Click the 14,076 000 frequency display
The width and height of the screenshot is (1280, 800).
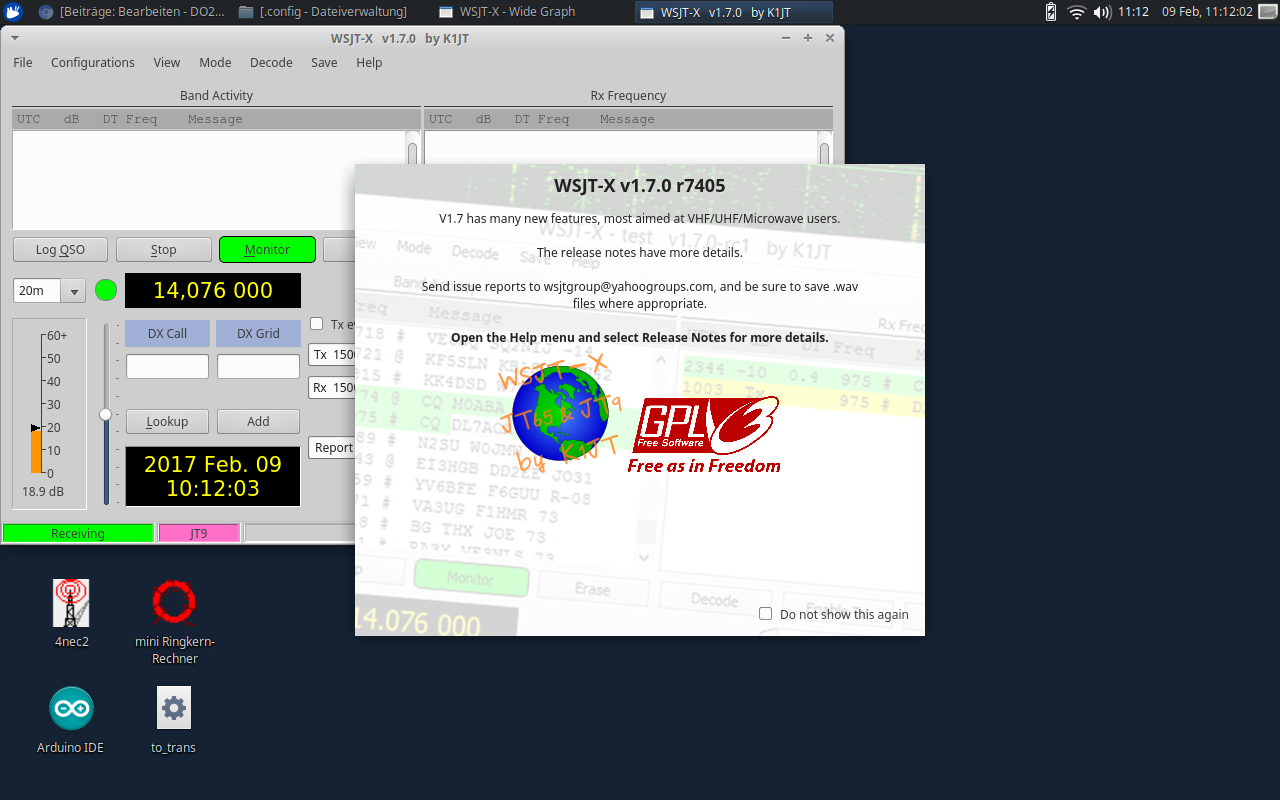(x=213, y=291)
